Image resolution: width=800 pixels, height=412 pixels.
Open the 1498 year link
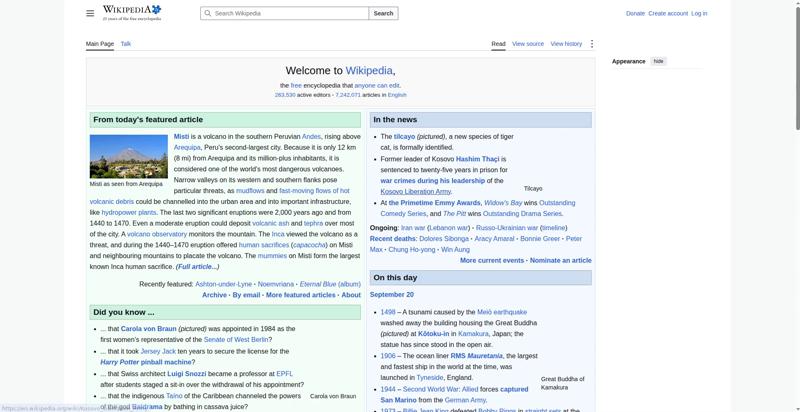point(388,312)
